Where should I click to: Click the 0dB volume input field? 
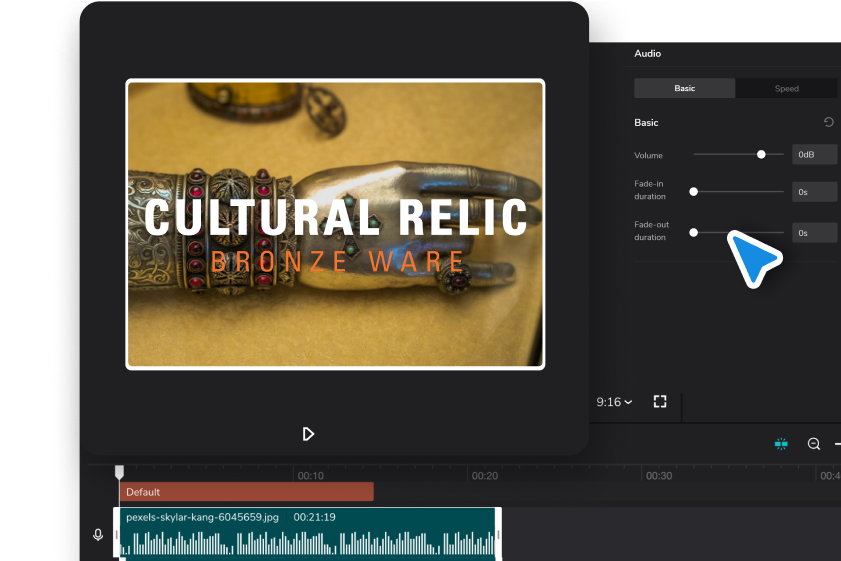point(815,155)
